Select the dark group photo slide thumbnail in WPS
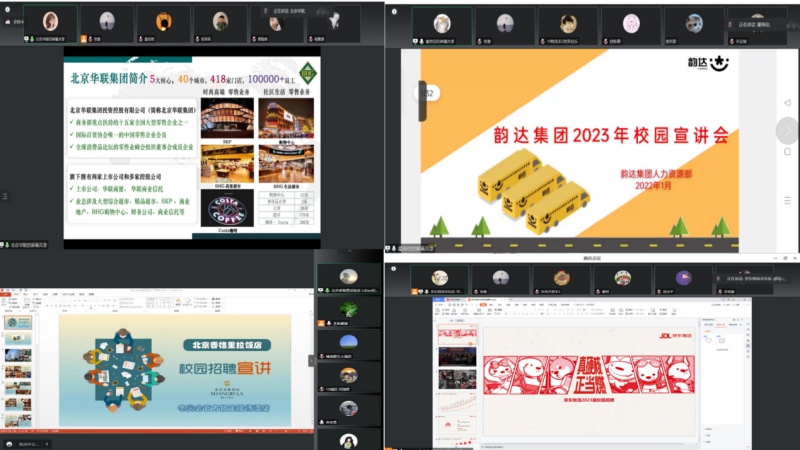 coord(457,356)
